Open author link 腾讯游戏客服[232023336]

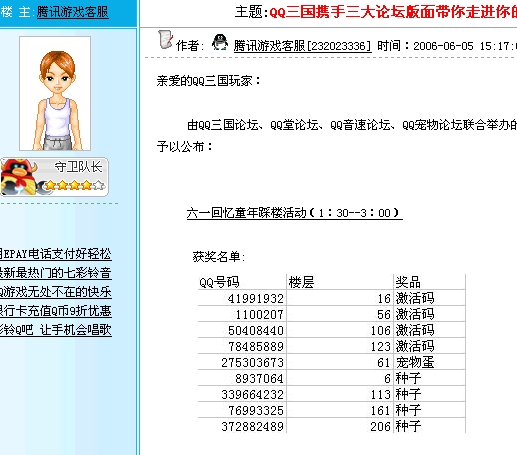(302, 46)
